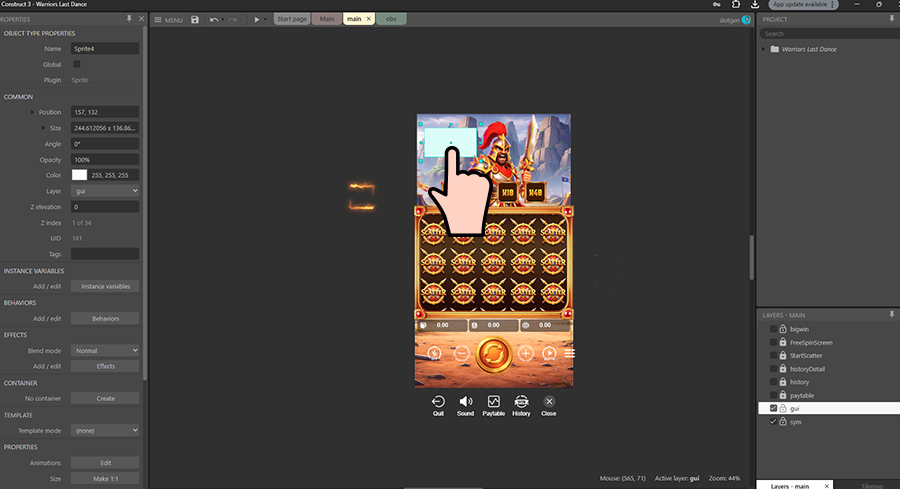Click the Make 1:1 size button

105,478
